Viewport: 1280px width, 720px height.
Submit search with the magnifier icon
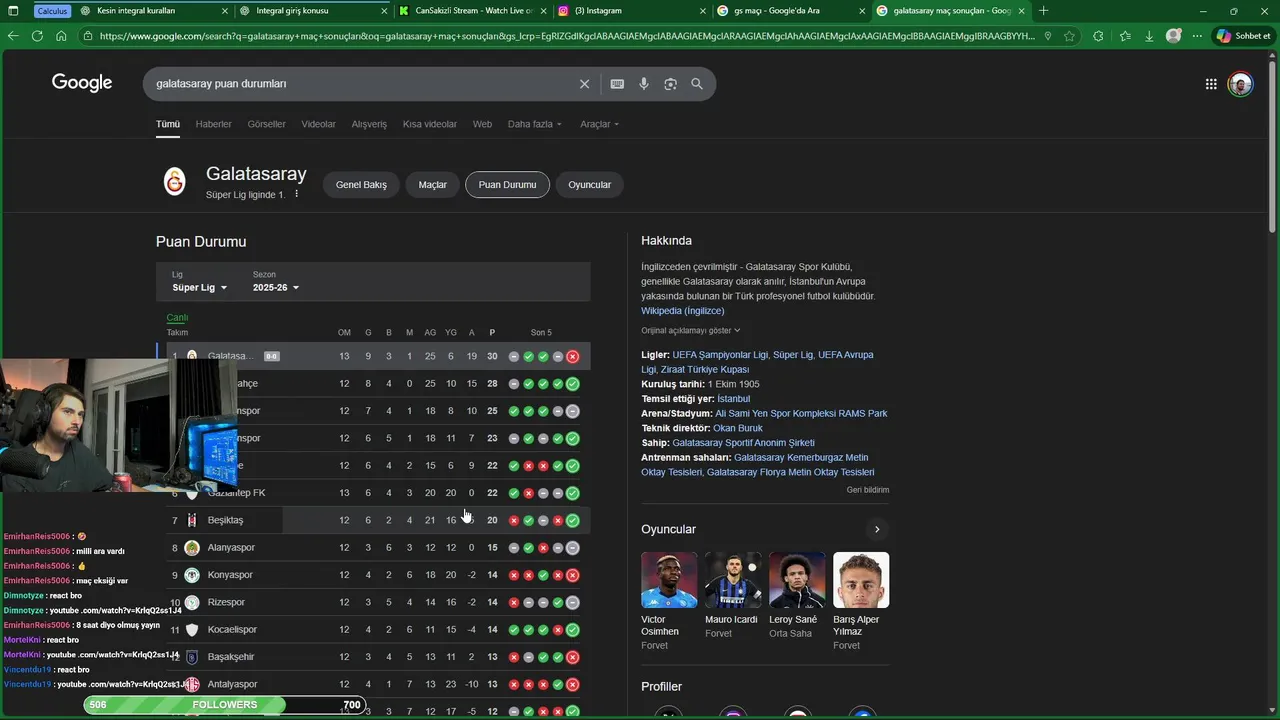point(697,84)
